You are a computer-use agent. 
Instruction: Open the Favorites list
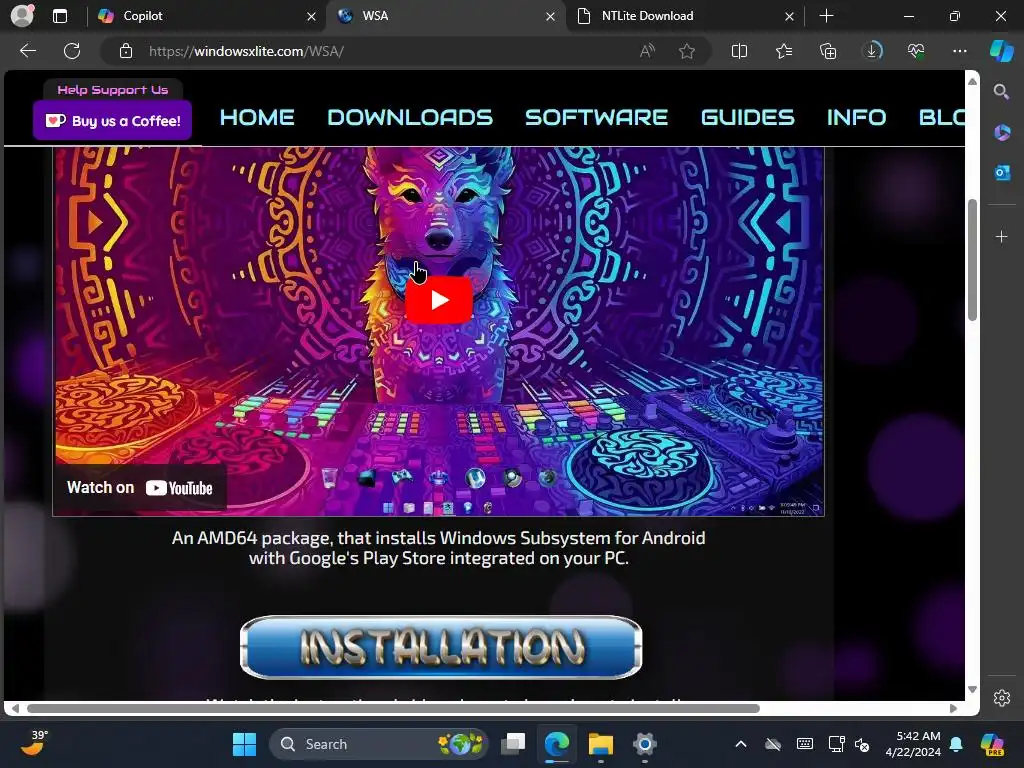pos(784,51)
